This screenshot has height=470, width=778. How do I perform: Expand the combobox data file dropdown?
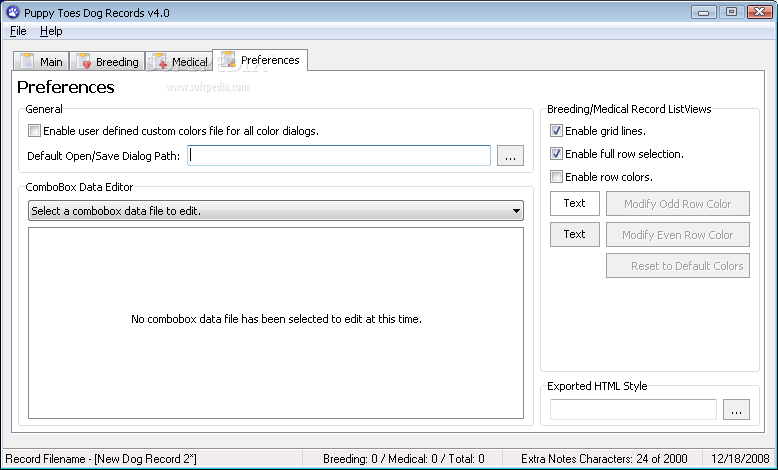276,211
